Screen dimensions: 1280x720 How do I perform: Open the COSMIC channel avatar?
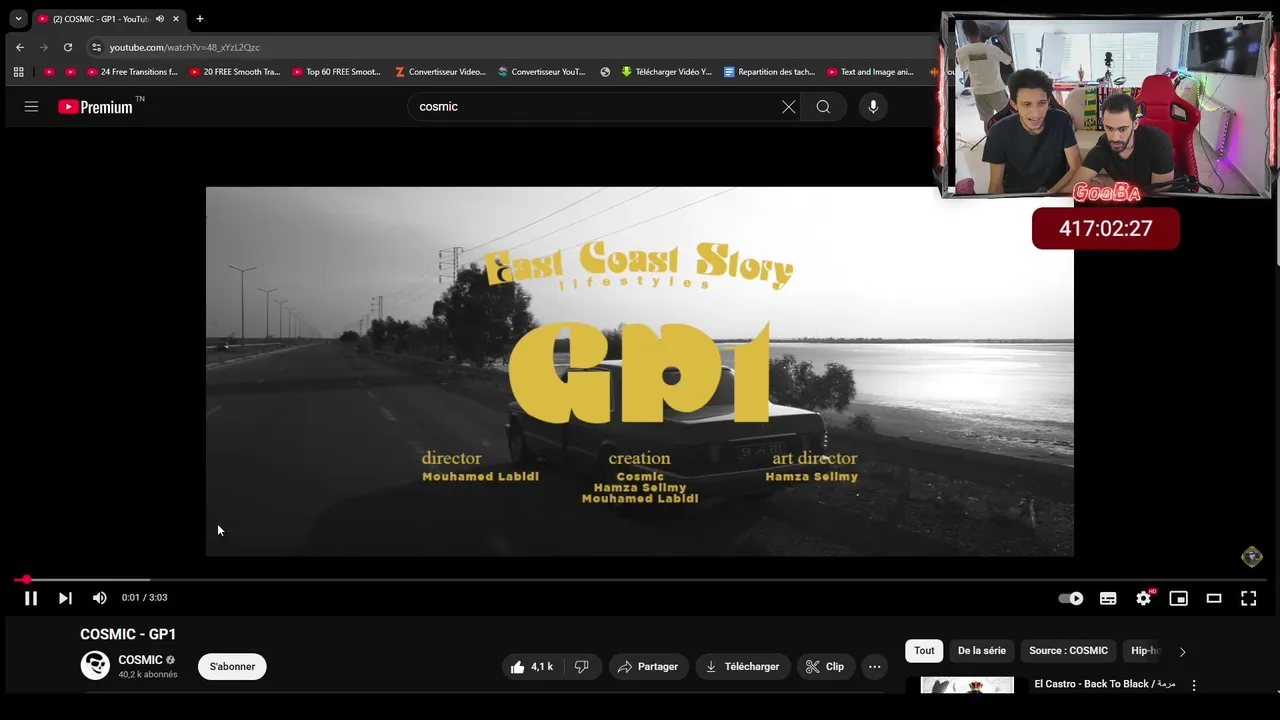click(95, 665)
